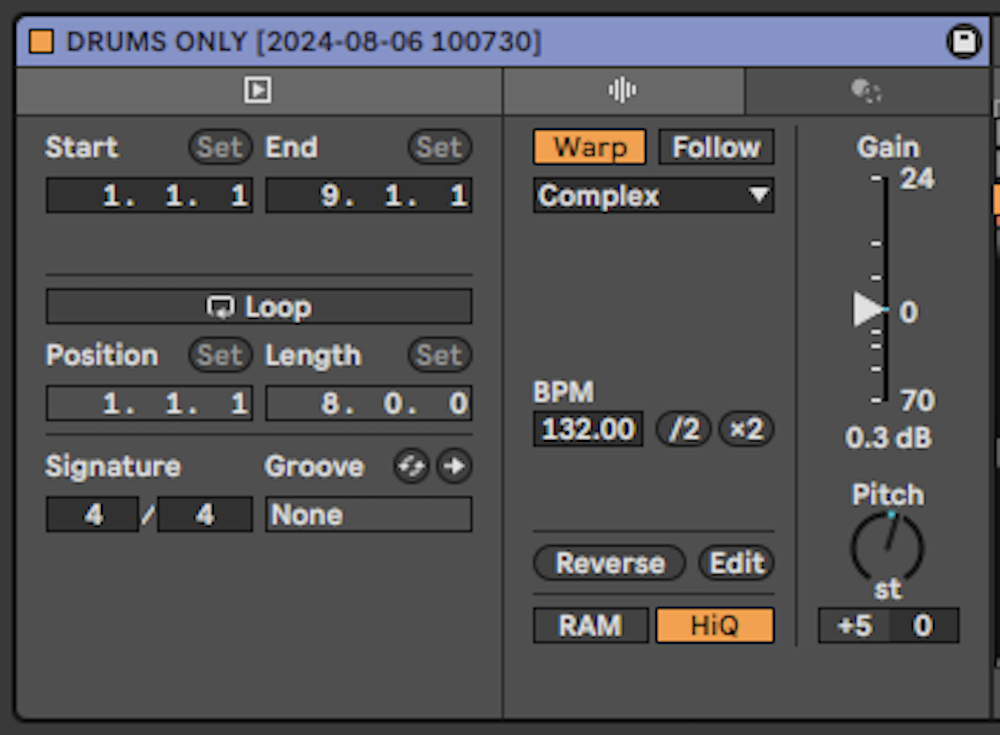This screenshot has height=735, width=1000.
Task: Double tempo with the ×2 button
Action: tap(746, 429)
